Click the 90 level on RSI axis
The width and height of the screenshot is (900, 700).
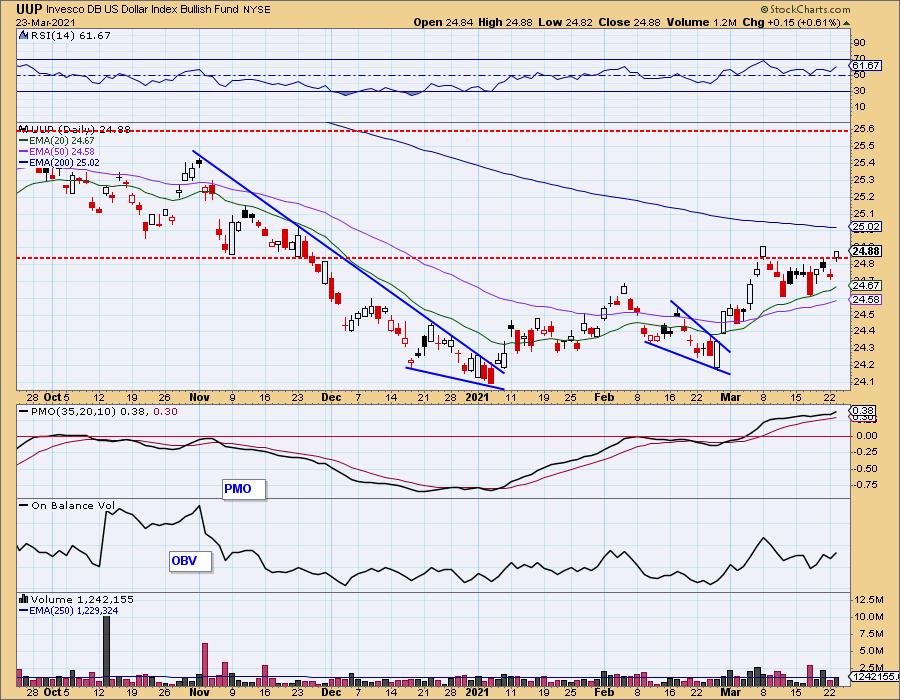pos(859,42)
